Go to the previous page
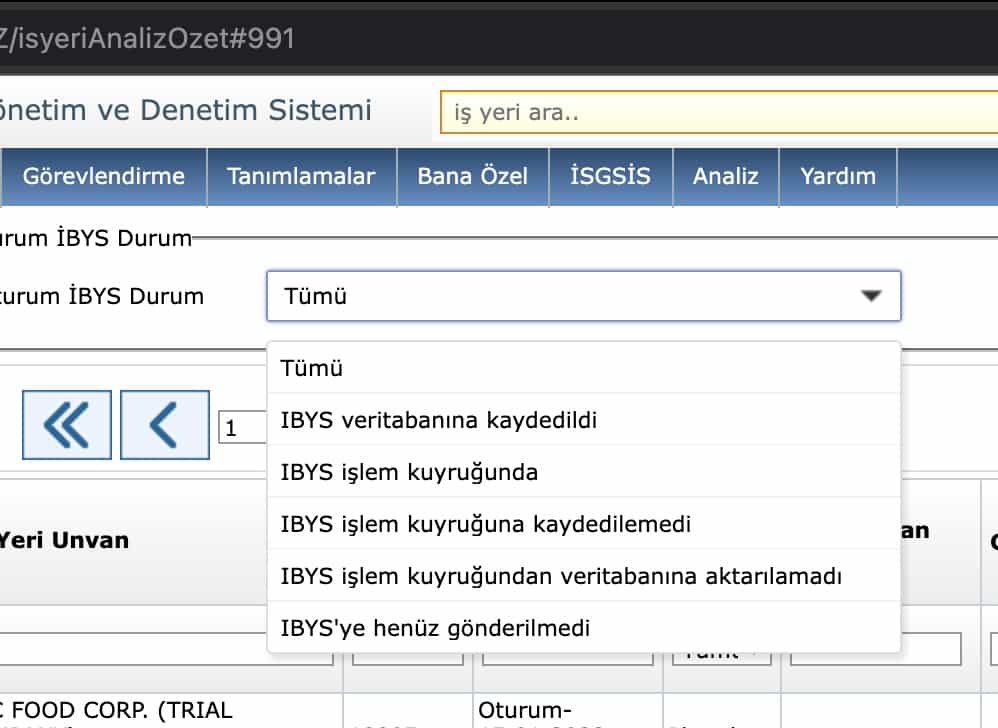This screenshot has height=728, width=998. coord(164,425)
